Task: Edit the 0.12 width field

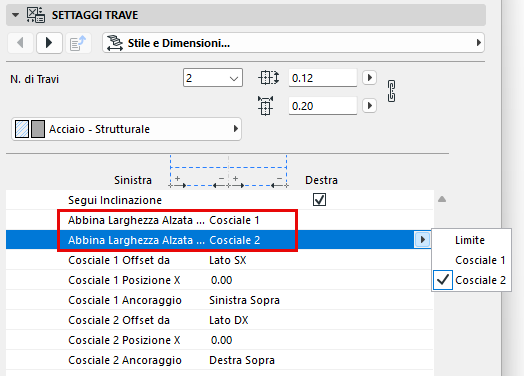Action: coord(322,78)
